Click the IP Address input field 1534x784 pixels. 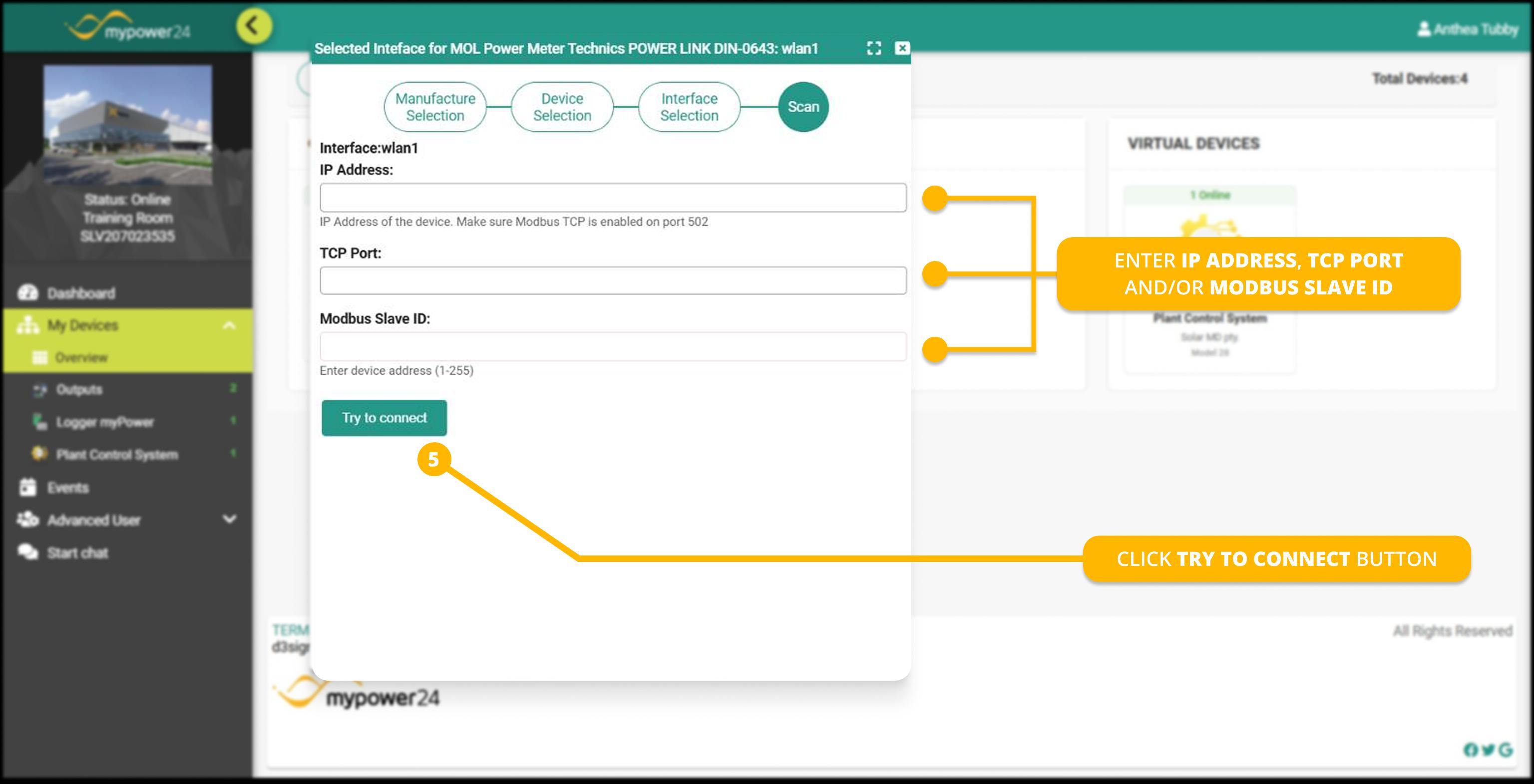pos(613,198)
